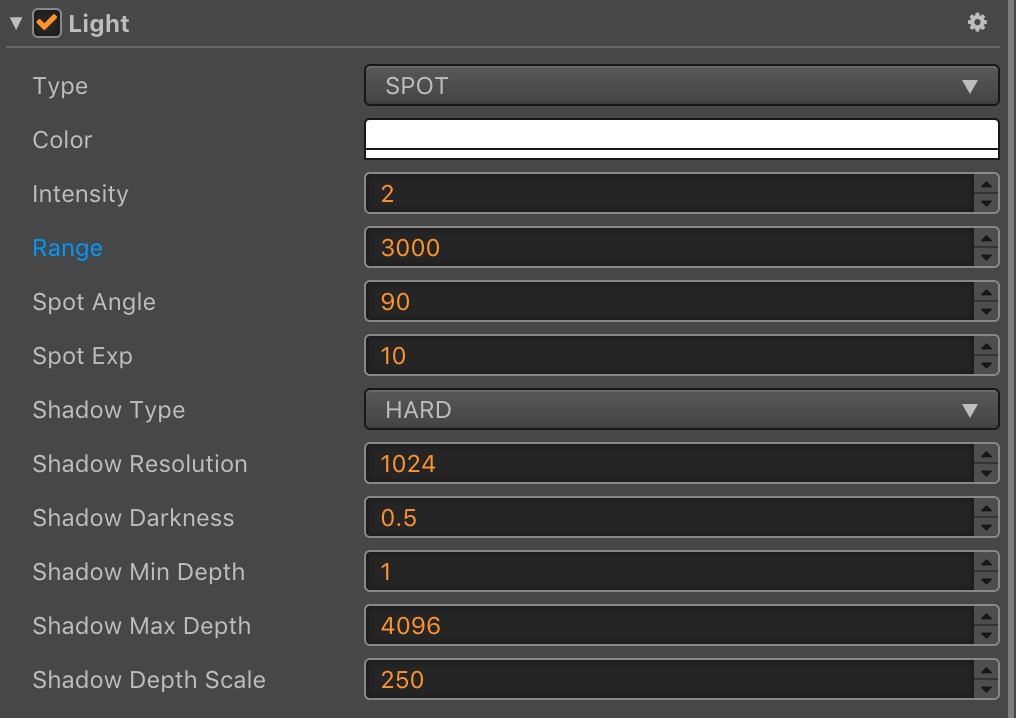Click the Spot Angle property label
The width and height of the screenshot is (1016, 718).
(x=94, y=303)
